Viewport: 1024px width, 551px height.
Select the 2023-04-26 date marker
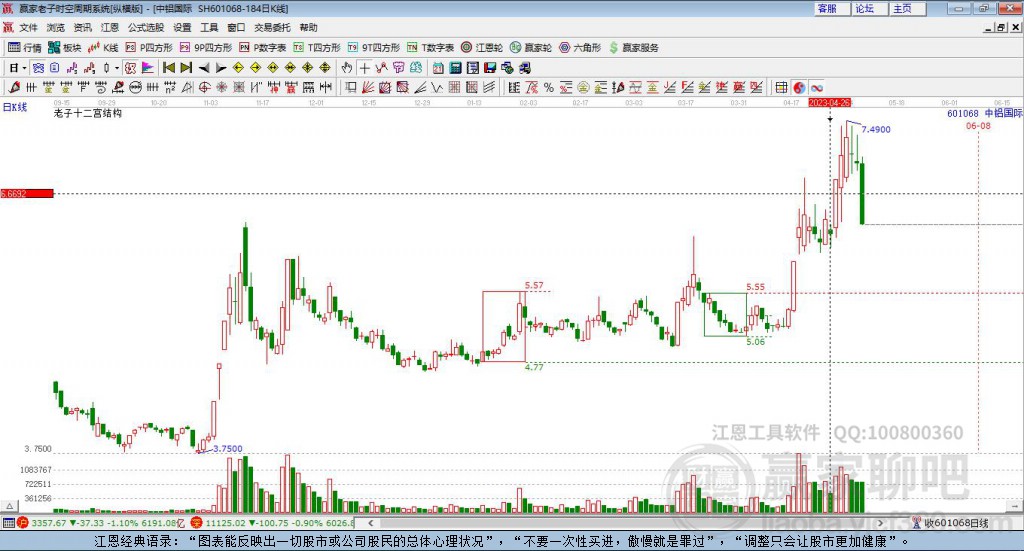[x=829, y=103]
